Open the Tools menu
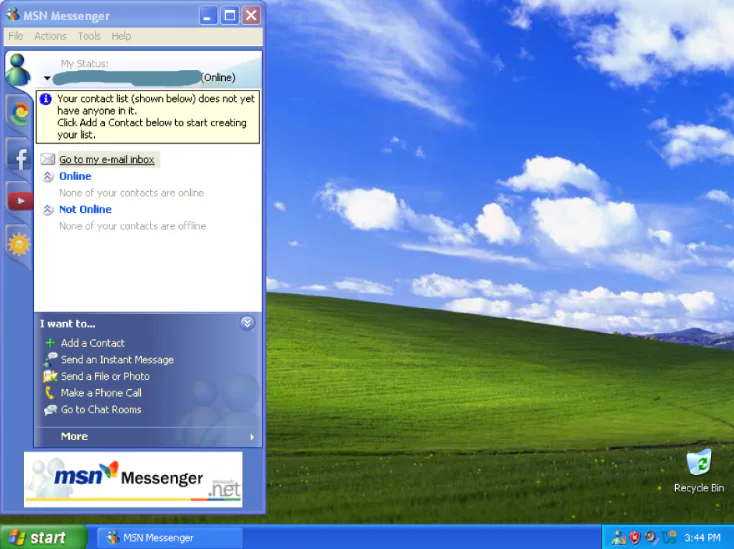Screen dimensions: 734x549 click(89, 36)
